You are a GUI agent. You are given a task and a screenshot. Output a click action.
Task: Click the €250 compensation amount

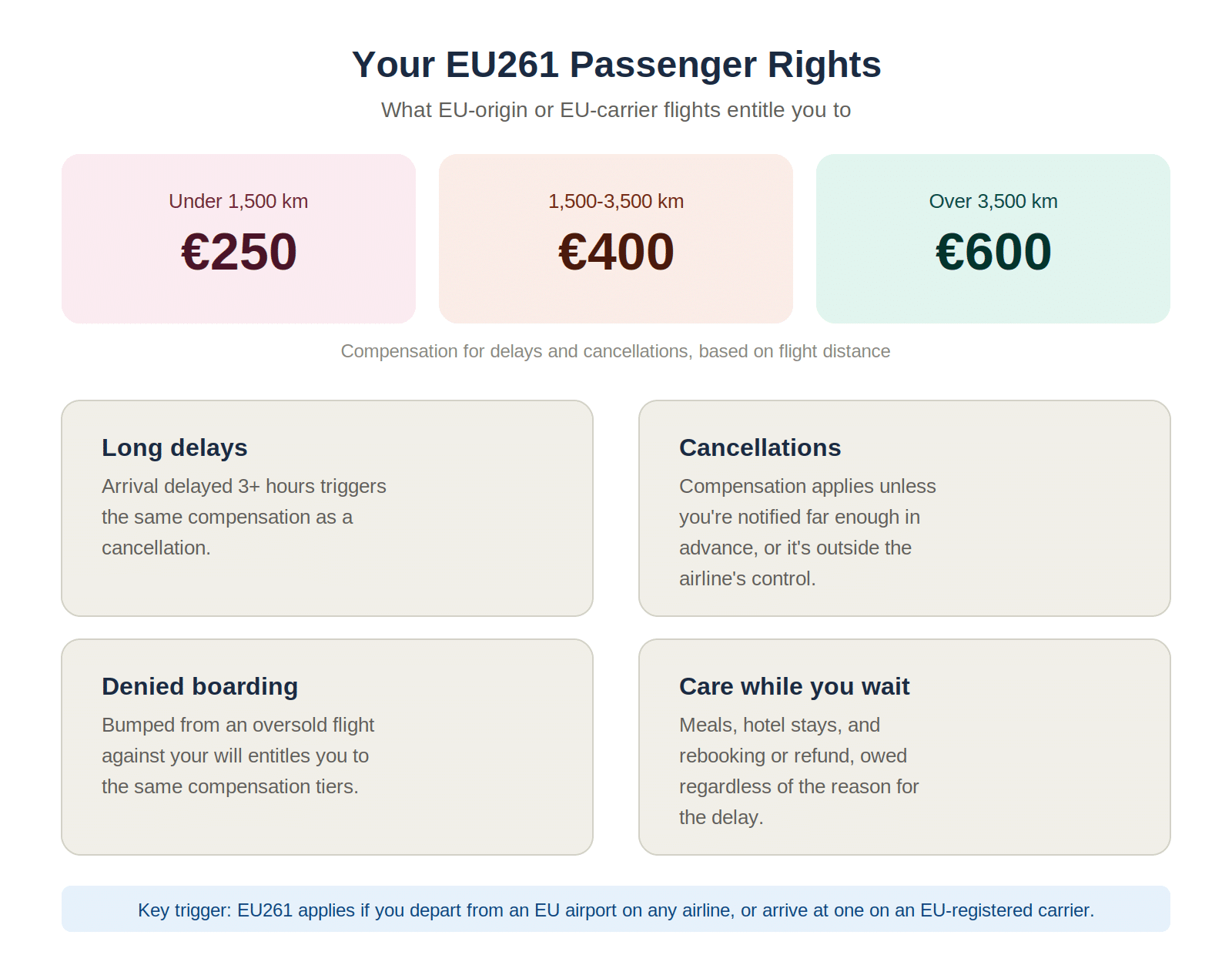(239, 252)
